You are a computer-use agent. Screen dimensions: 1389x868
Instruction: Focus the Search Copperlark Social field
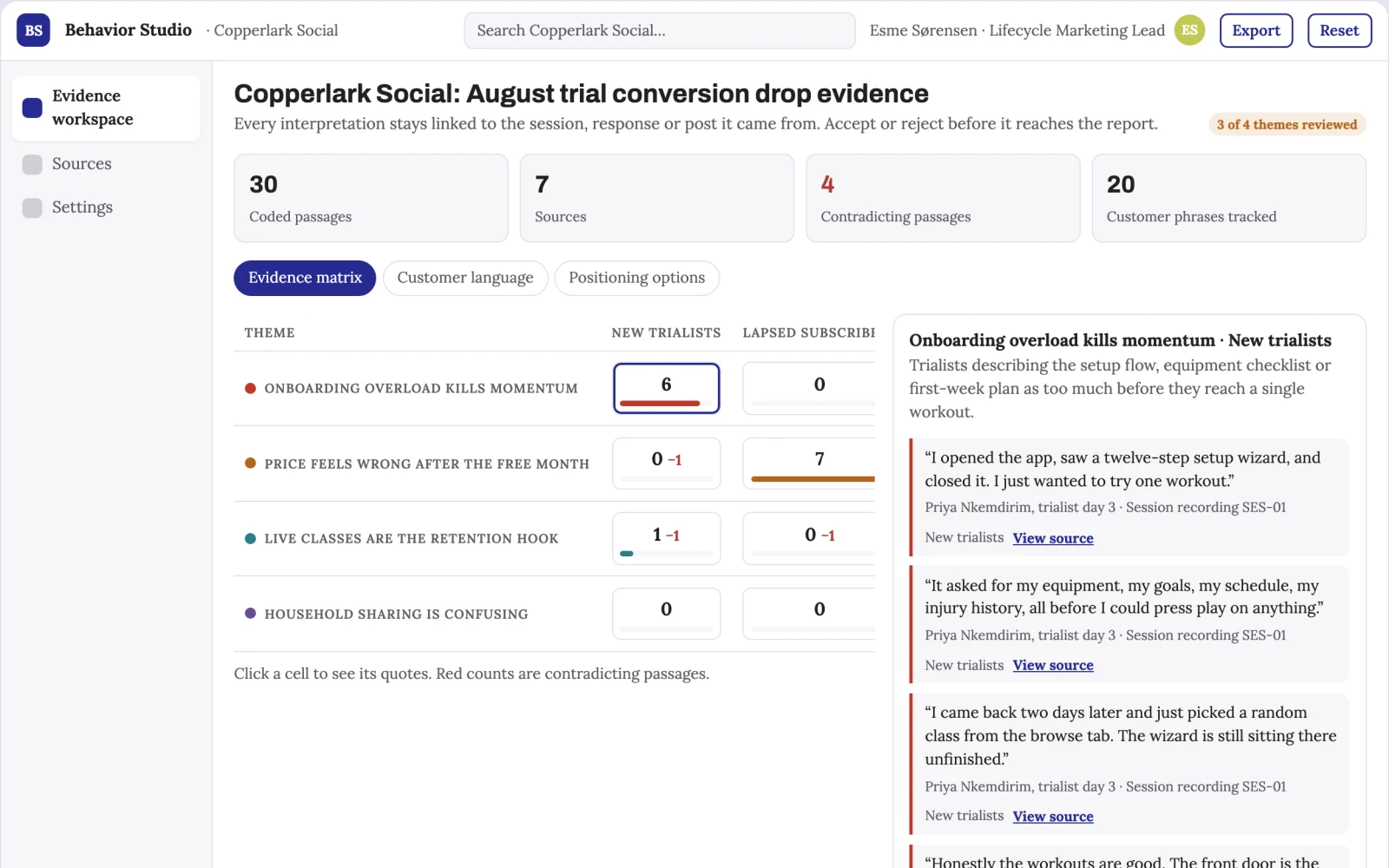pyautogui.click(x=660, y=30)
